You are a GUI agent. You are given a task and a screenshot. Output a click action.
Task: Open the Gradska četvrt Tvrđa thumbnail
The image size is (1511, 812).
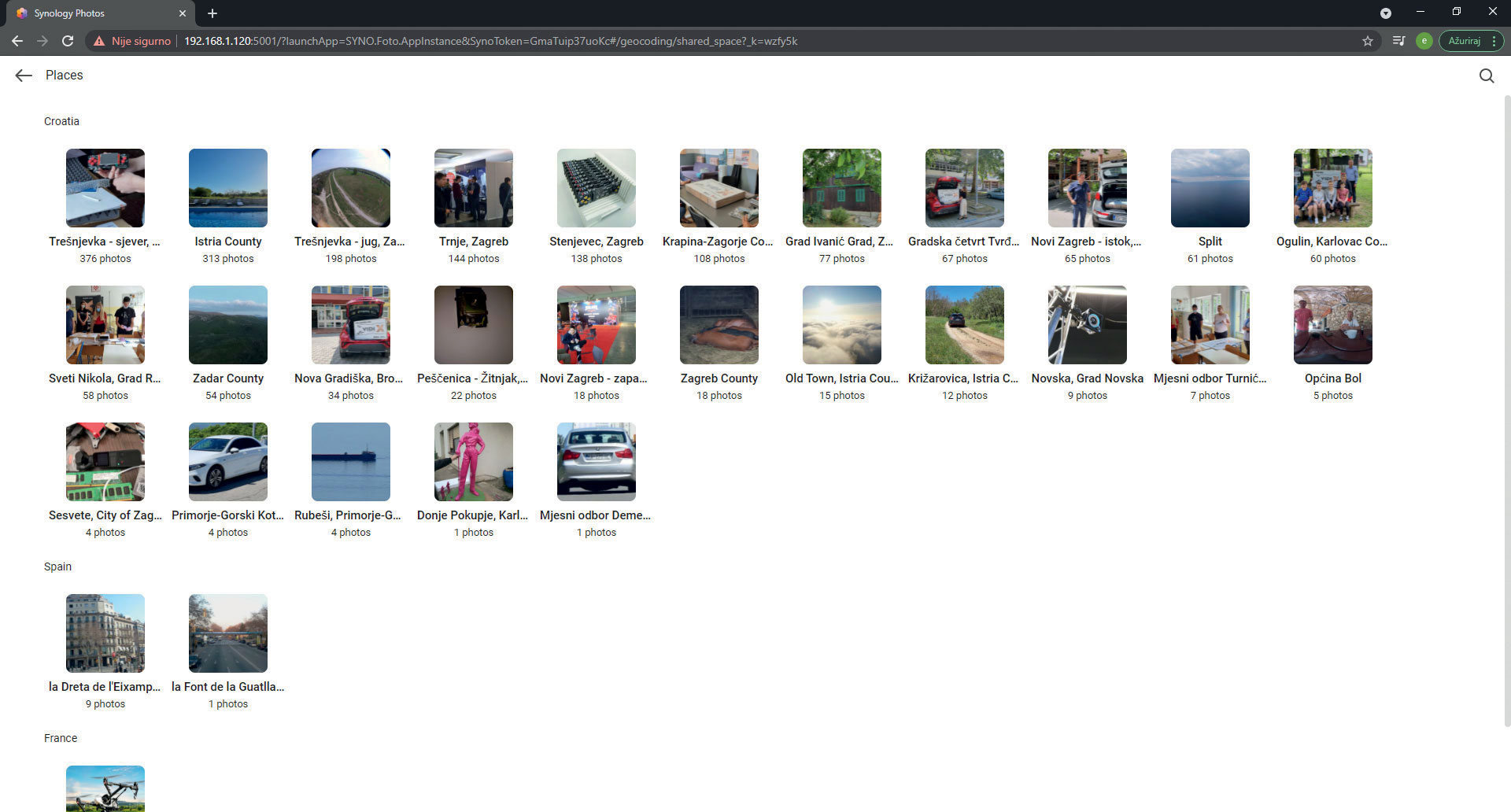tap(965, 188)
